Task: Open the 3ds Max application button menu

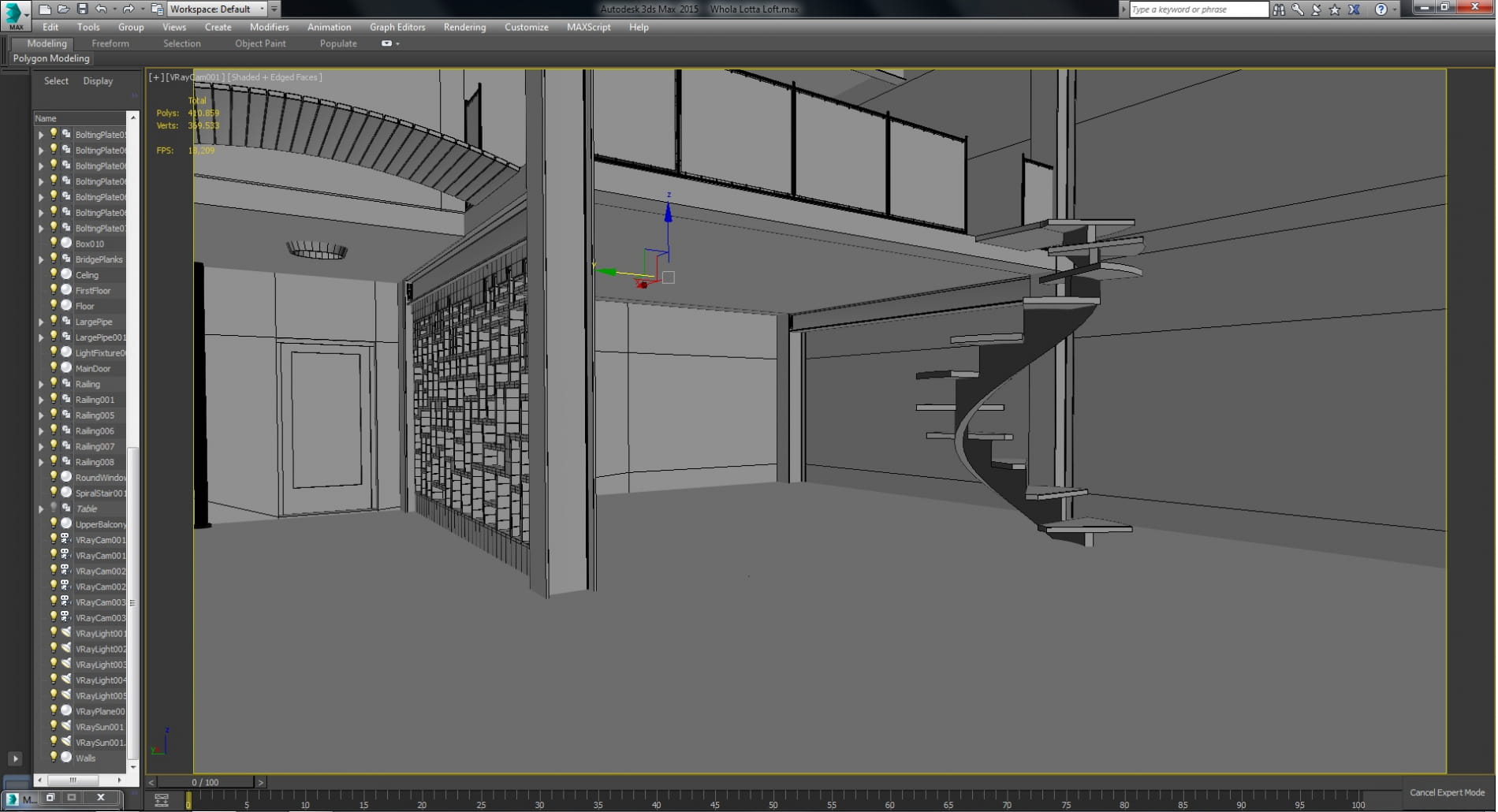Action: point(15,15)
